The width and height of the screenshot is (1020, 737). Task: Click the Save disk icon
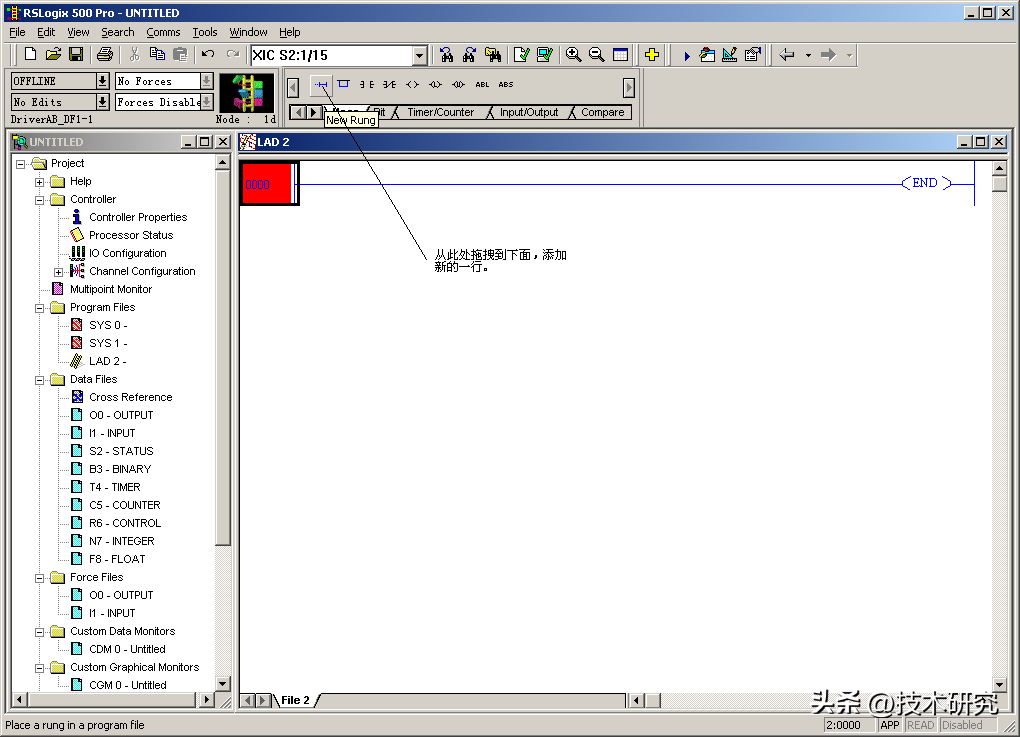point(75,55)
